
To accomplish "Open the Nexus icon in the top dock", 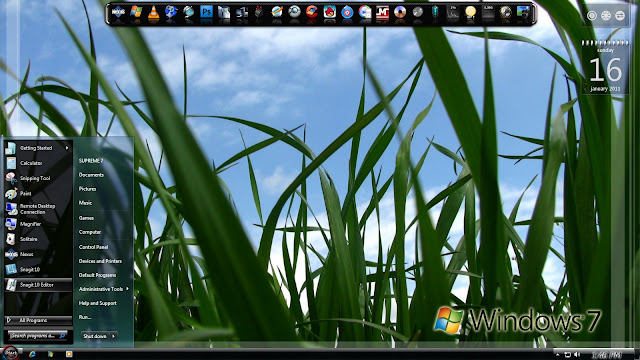I will coord(118,13).
